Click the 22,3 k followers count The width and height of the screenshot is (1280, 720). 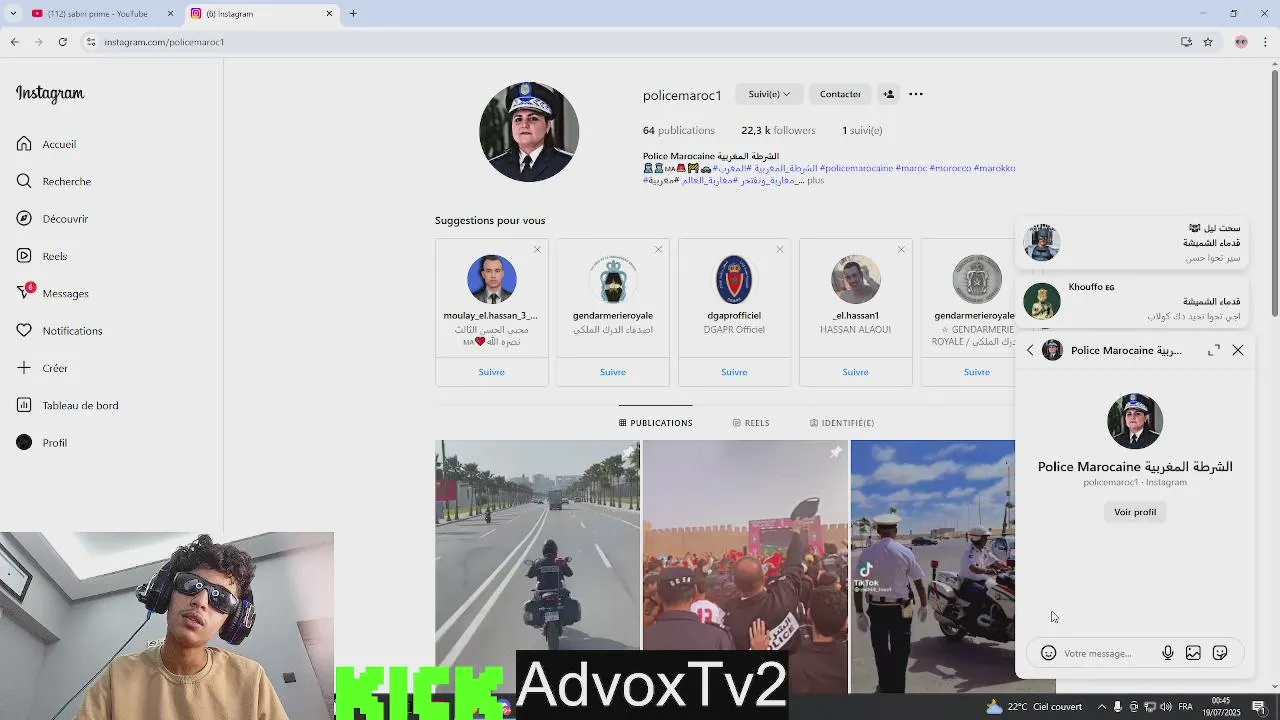(x=778, y=130)
